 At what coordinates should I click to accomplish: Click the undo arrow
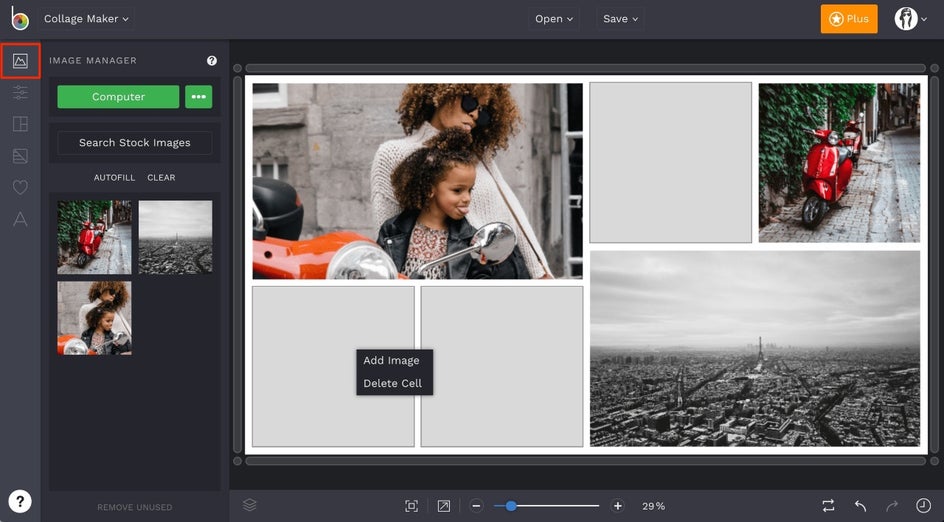tap(860, 506)
